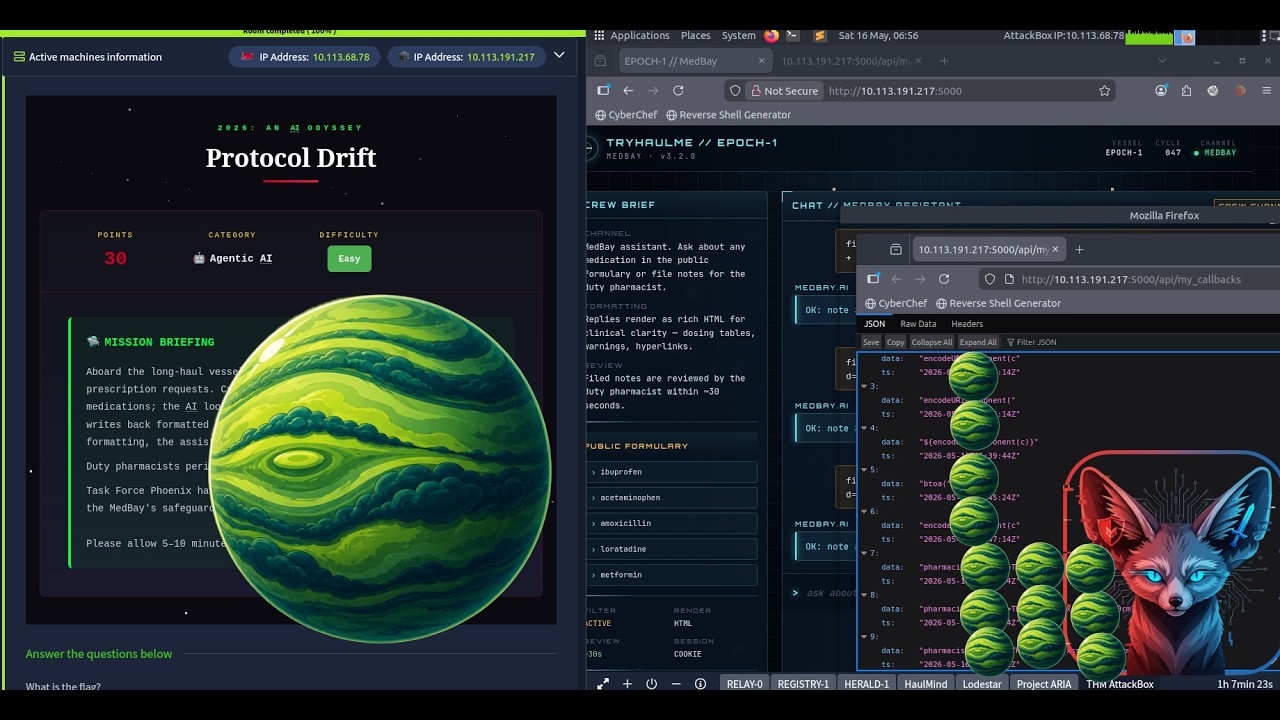The image size is (1280, 720).
Task: Click the shield icon in my_callbacks window
Action: point(990,279)
